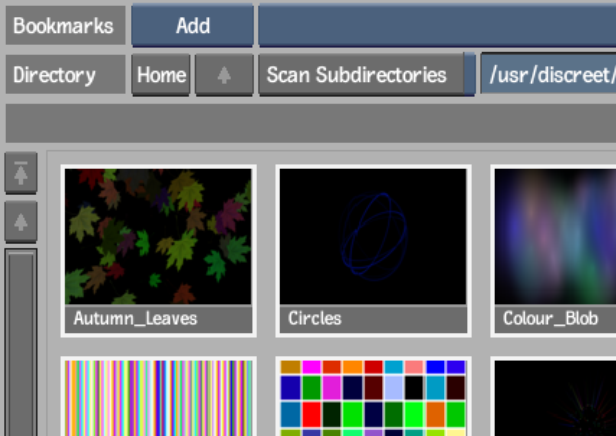
Task: Jump to top of list arrow
Action: coord(21,173)
